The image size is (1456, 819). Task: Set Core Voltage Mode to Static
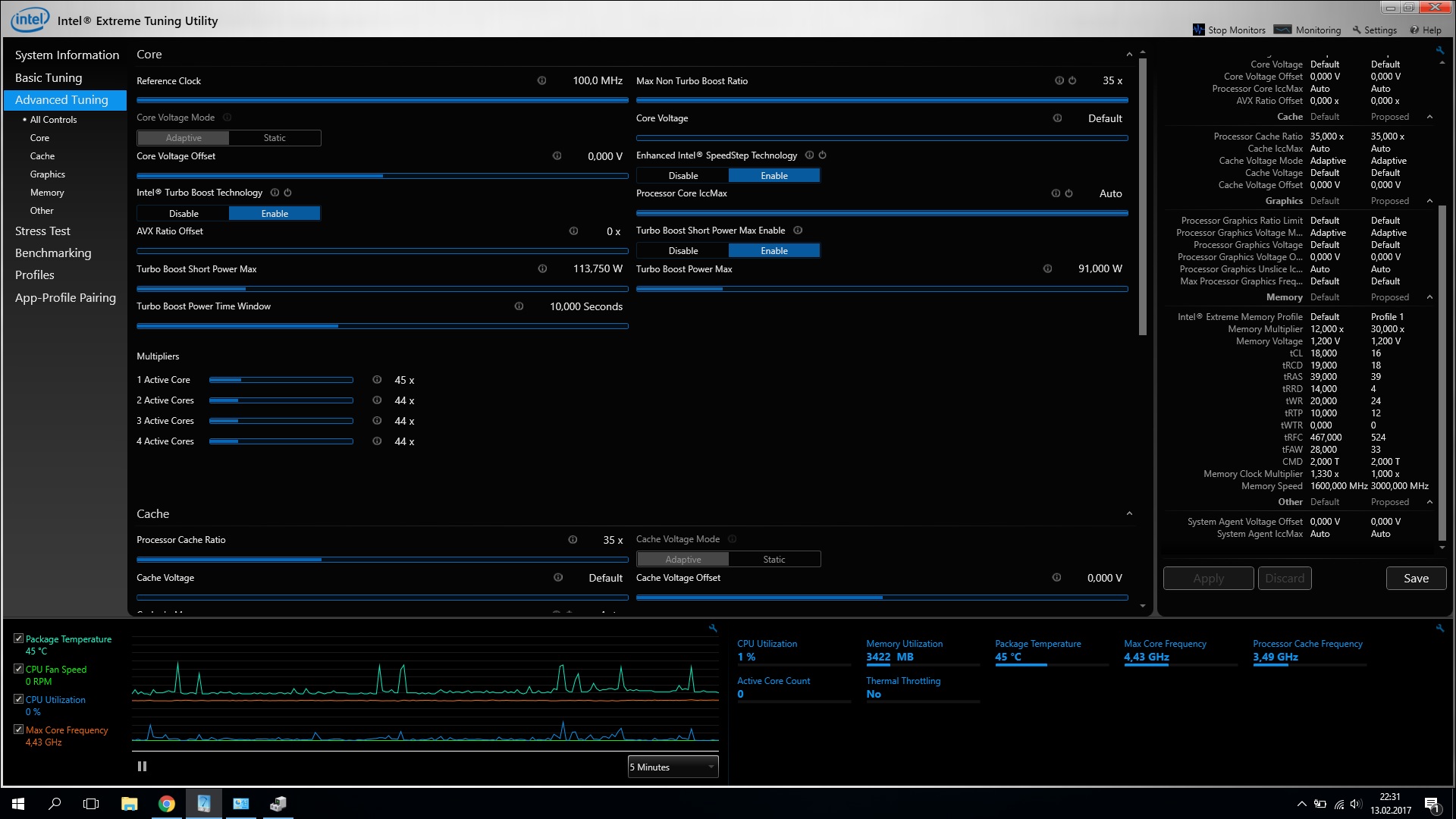275,137
